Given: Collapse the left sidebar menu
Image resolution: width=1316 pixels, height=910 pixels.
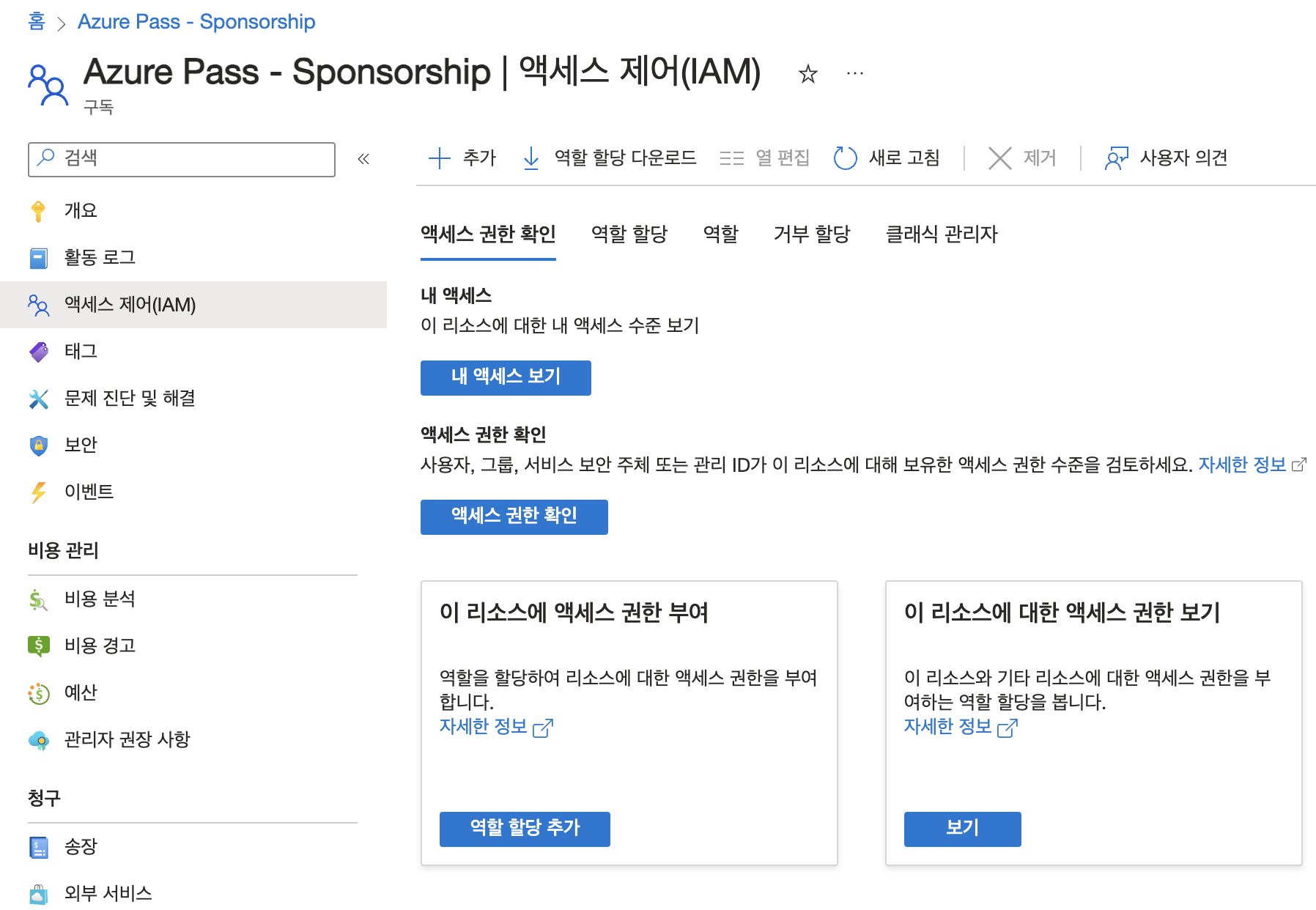Looking at the screenshot, I should [363, 159].
